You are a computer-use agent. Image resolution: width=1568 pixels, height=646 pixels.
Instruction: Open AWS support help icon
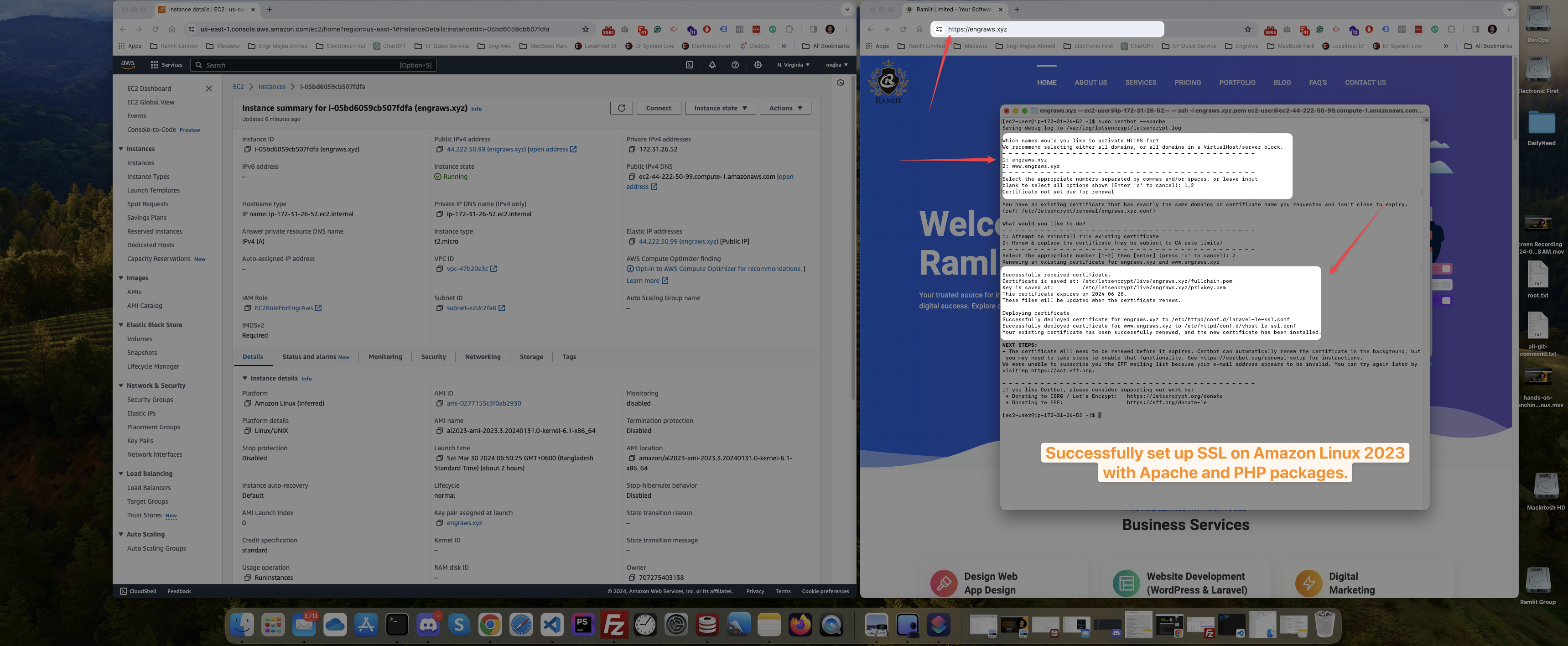(x=735, y=64)
